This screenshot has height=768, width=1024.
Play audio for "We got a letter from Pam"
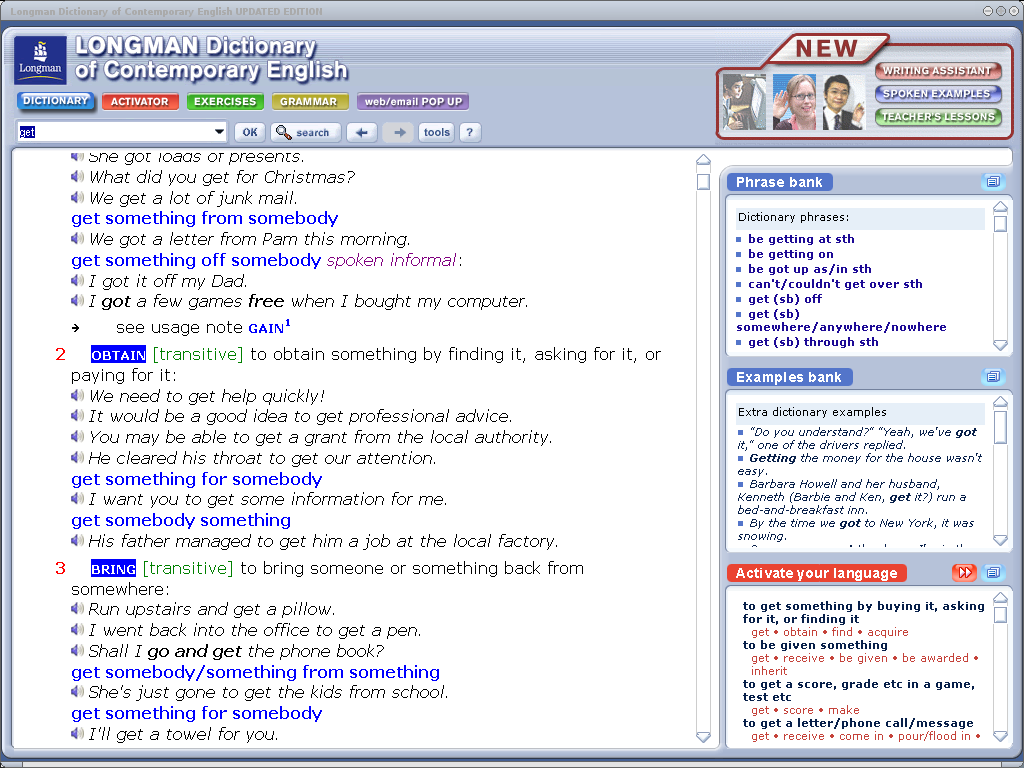[77, 238]
